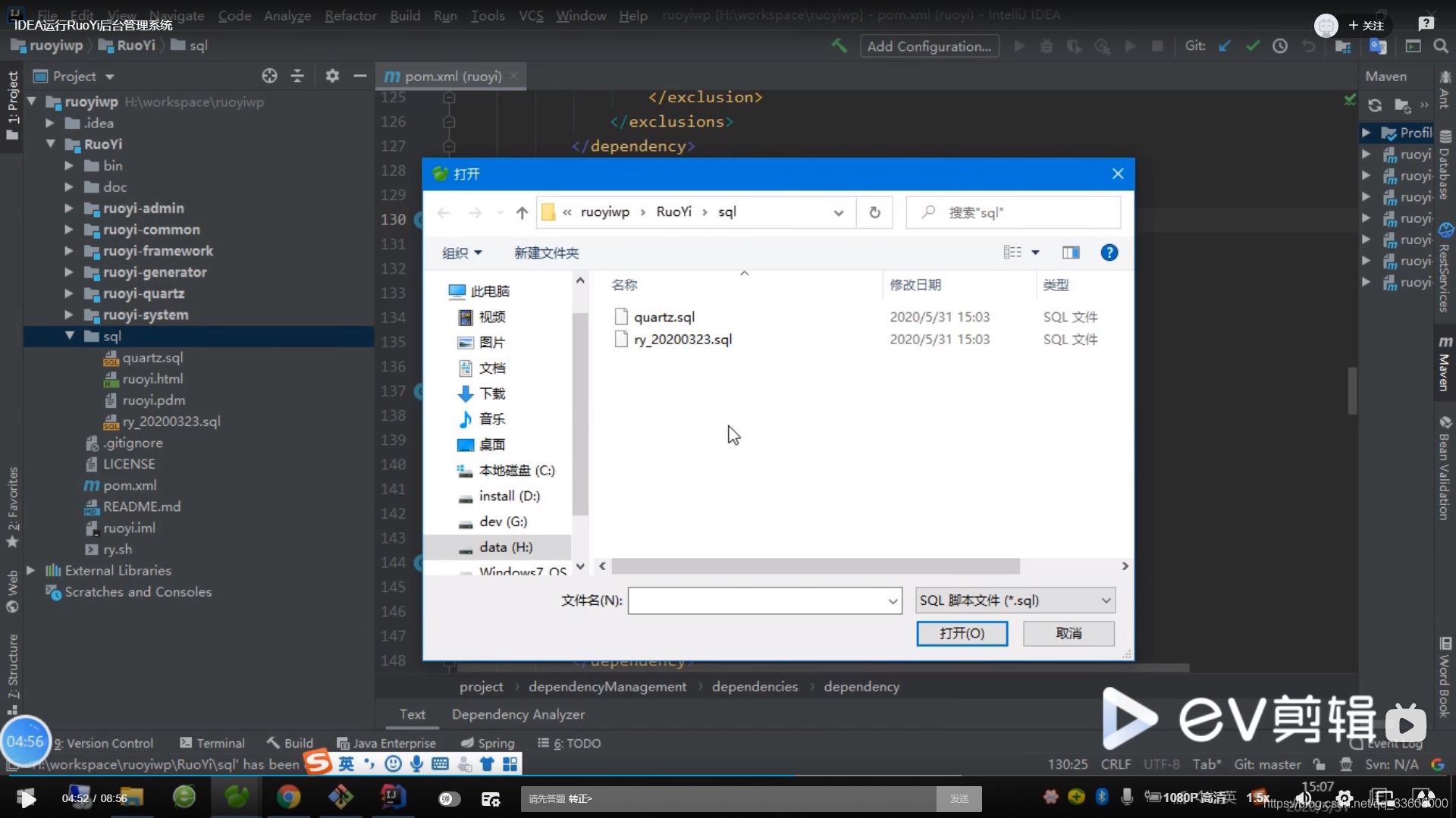This screenshot has width=1456, height=818.
Task: Click the 关注 follow button at top right
Action: pyautogui.click(x=1367, y=25)
